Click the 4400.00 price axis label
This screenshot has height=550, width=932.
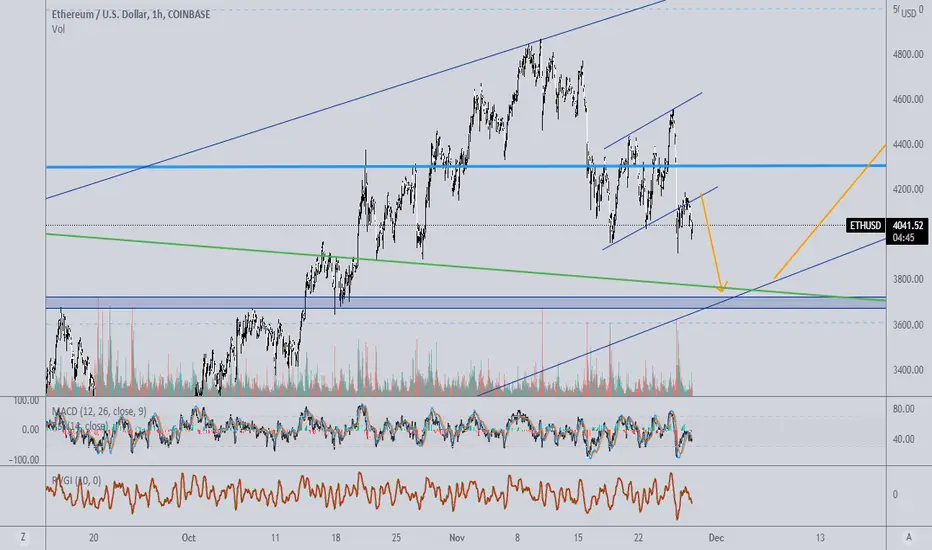pyautogui.click(x=908, y=144)
